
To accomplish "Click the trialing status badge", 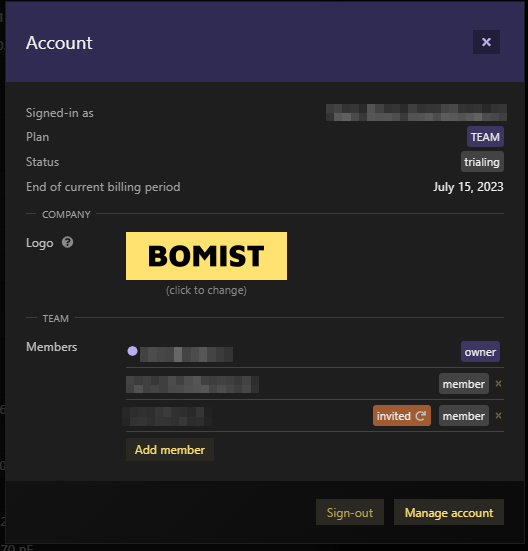I will click(x=482, y=162).
